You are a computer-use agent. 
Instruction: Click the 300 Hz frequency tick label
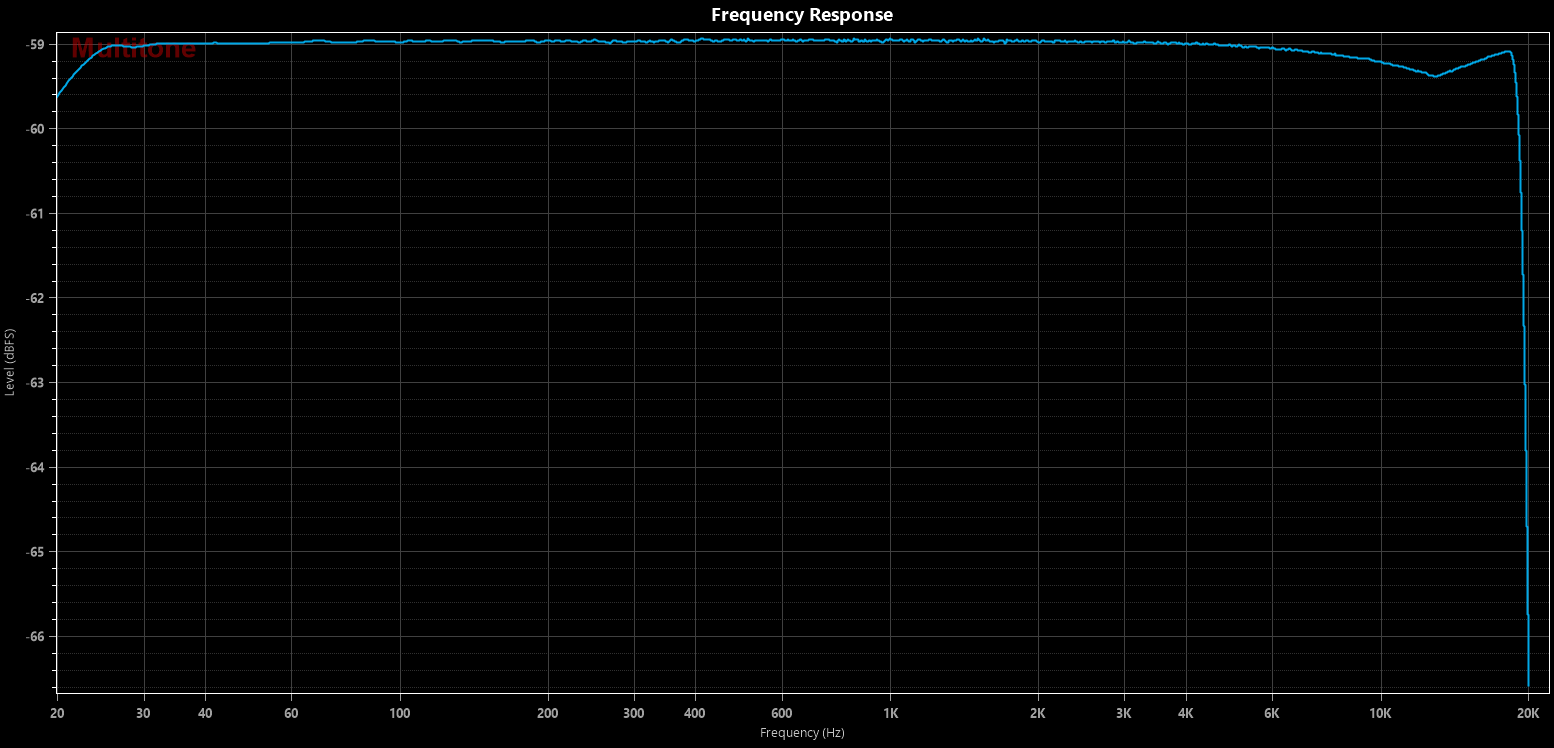coord(633,713)
